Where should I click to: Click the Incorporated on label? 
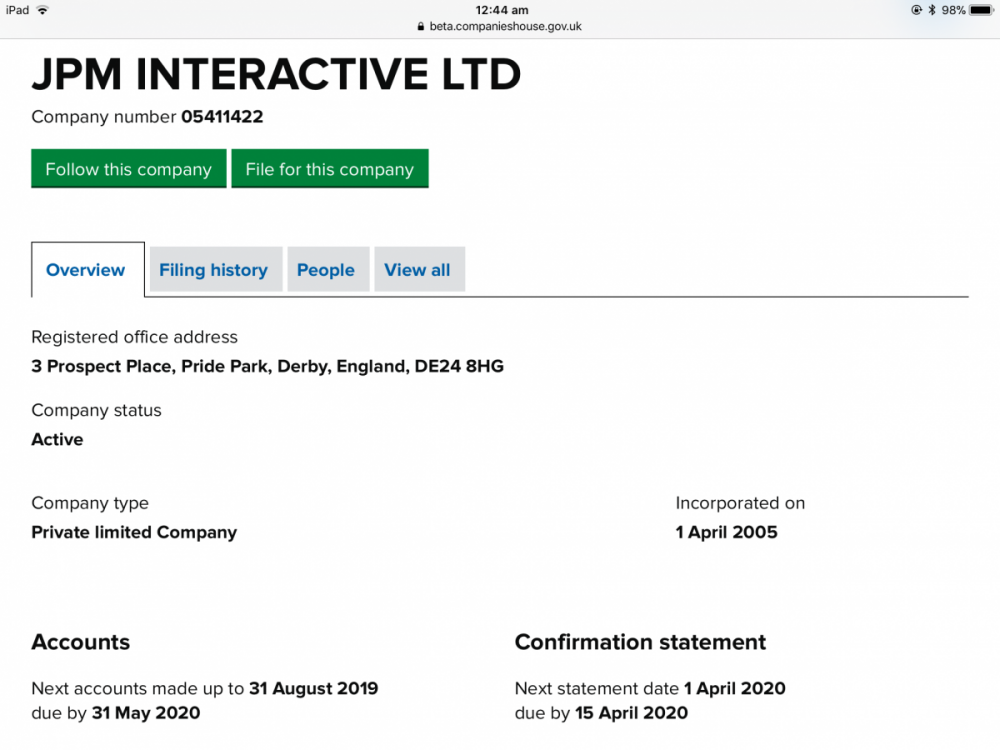[740, 503]
